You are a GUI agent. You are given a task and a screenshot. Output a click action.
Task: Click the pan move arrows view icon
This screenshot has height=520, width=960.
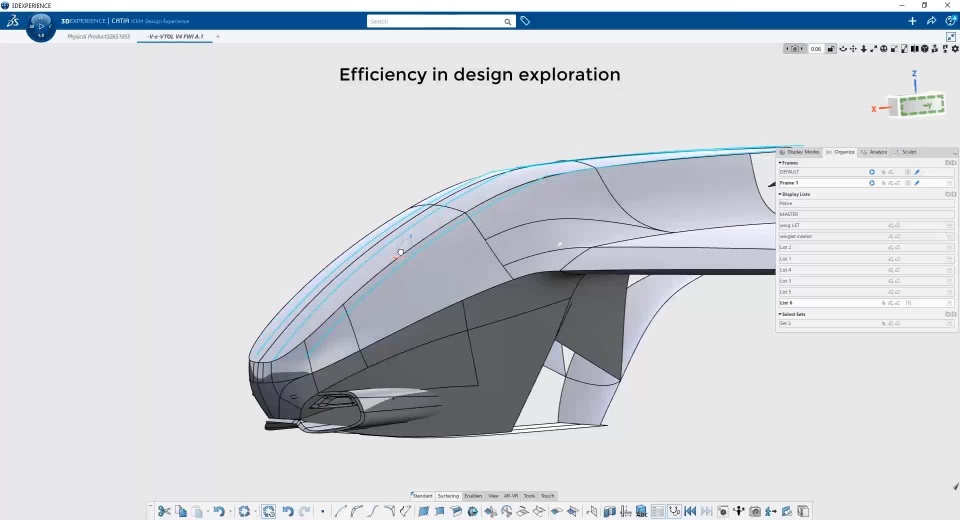click(x=853, y=49)
